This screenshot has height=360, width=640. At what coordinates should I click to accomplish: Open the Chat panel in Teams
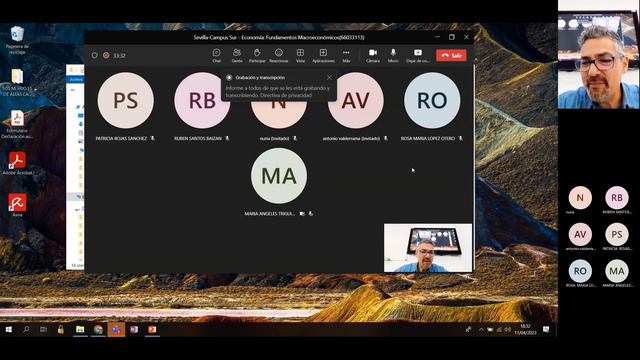coord(216,56)
